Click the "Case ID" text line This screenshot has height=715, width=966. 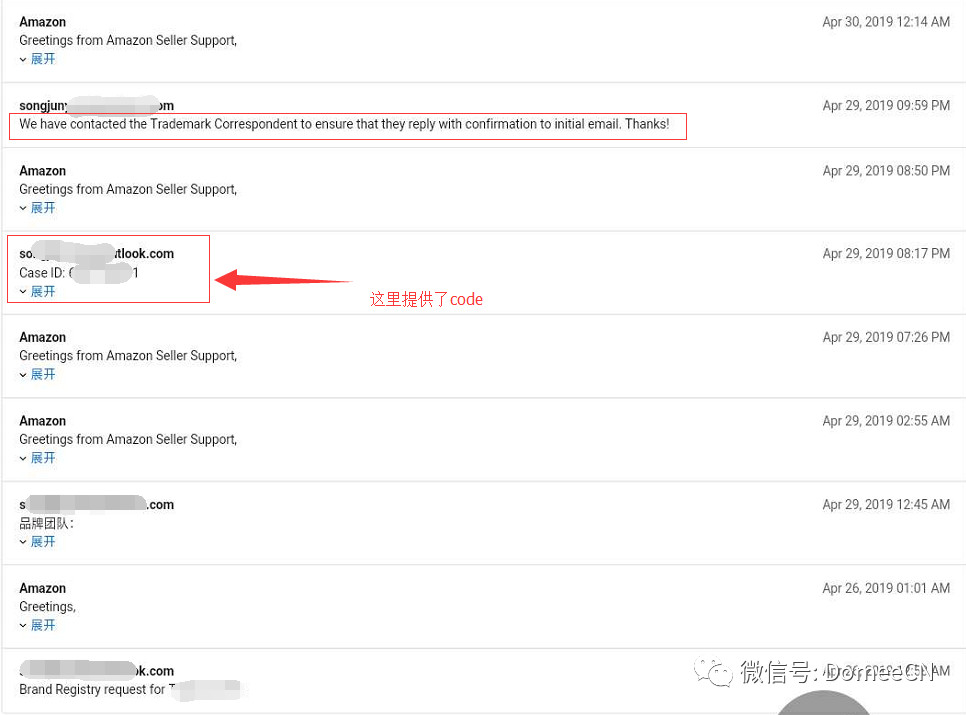78,273
